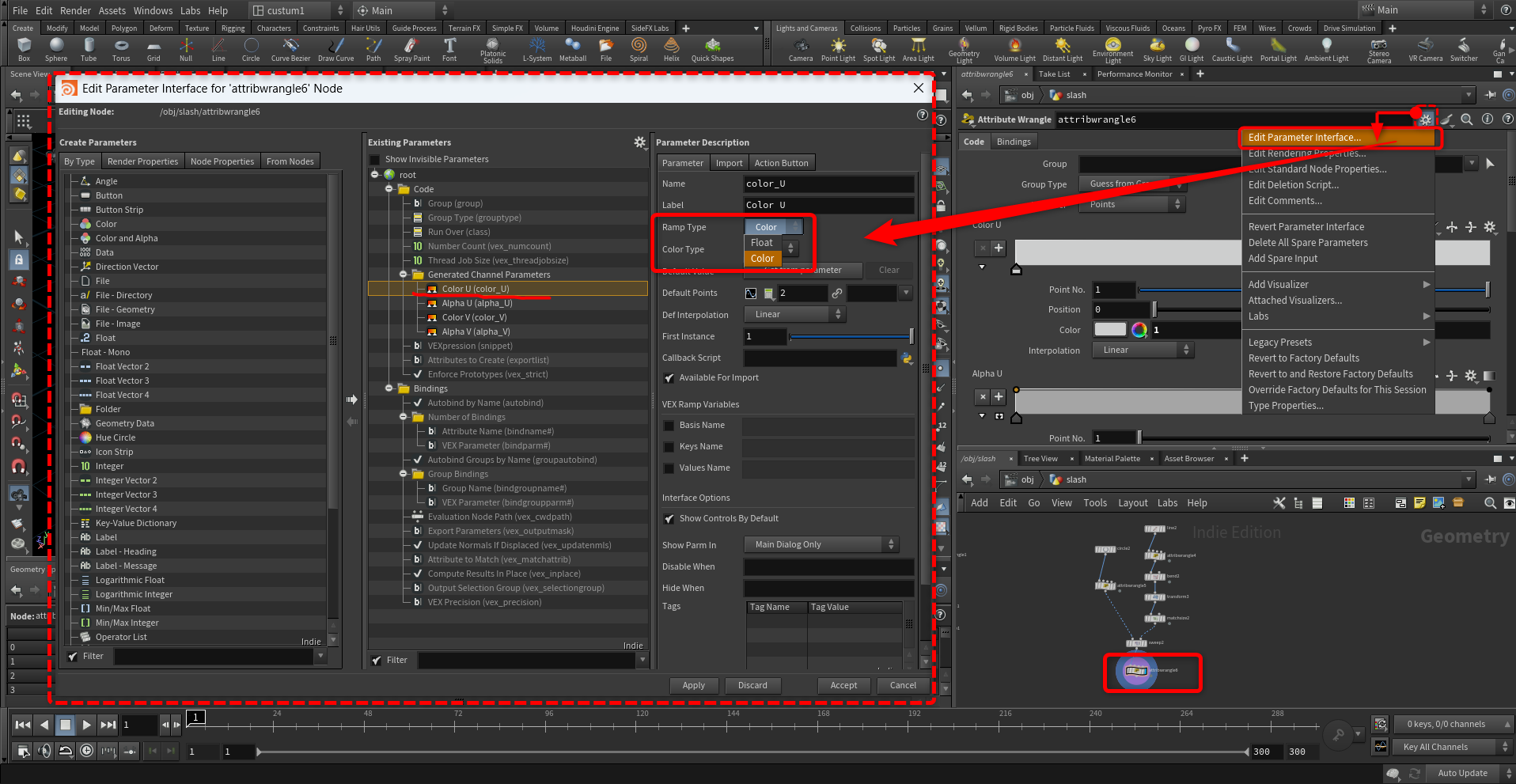This screenshot has width=1516, height=784.
Task: Toggle Available For Import checkbox
Action: click(669, 378)
